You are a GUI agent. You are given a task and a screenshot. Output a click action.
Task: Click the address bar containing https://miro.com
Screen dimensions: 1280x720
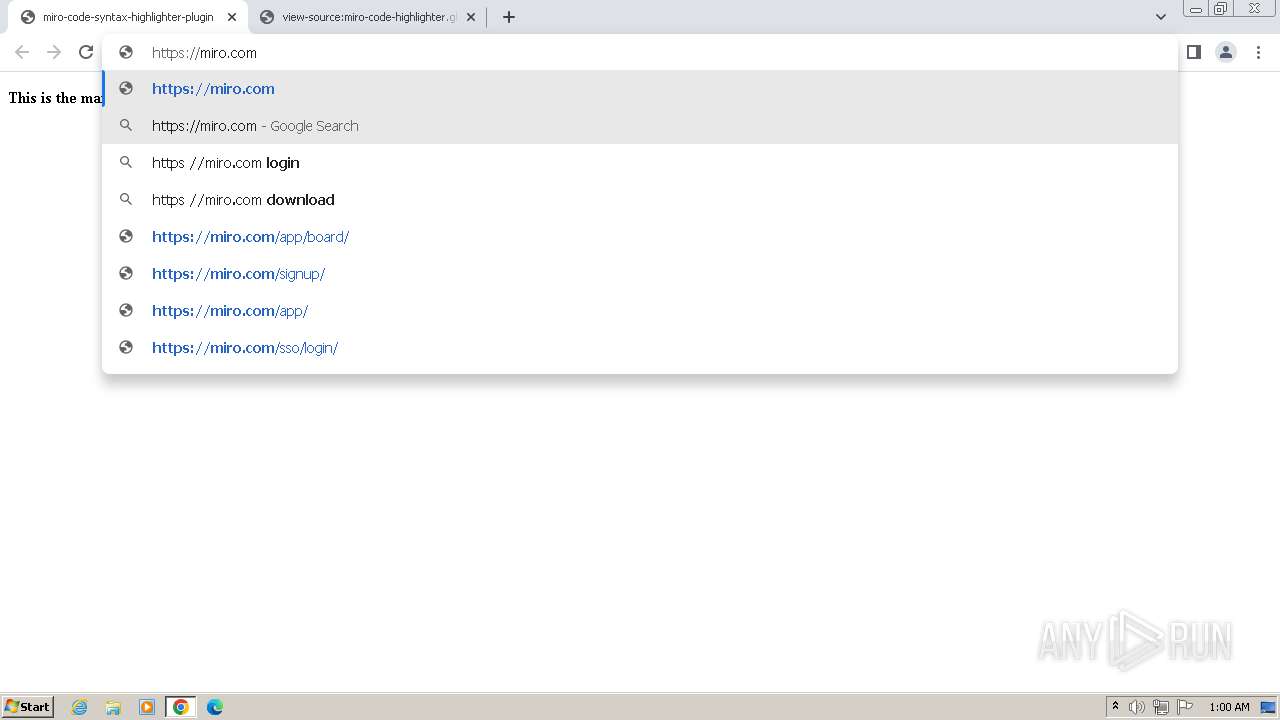tap(640, 52)
